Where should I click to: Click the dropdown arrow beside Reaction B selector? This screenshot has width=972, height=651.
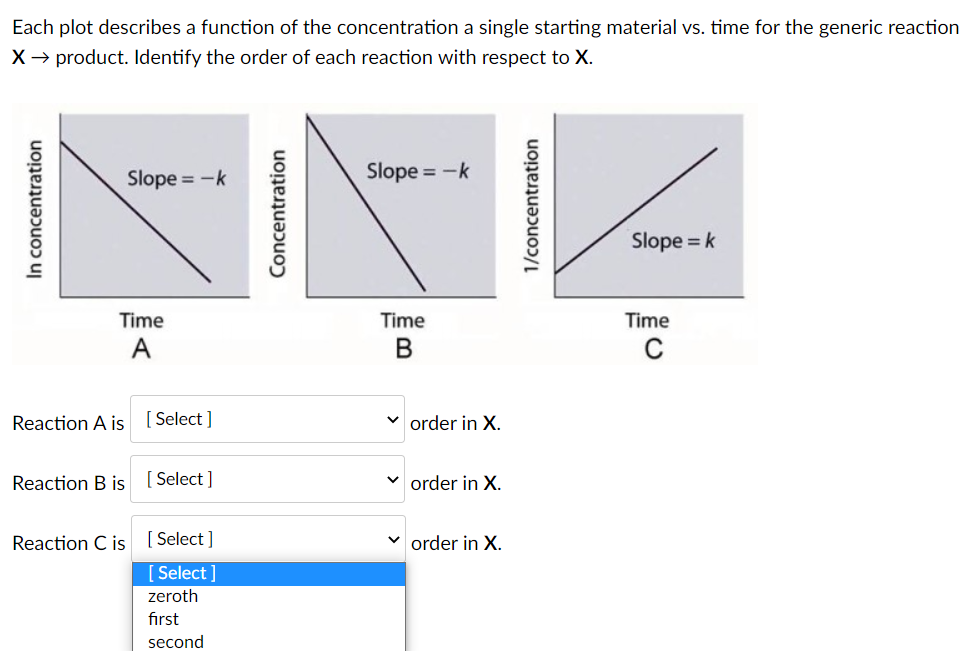(393, 478)
